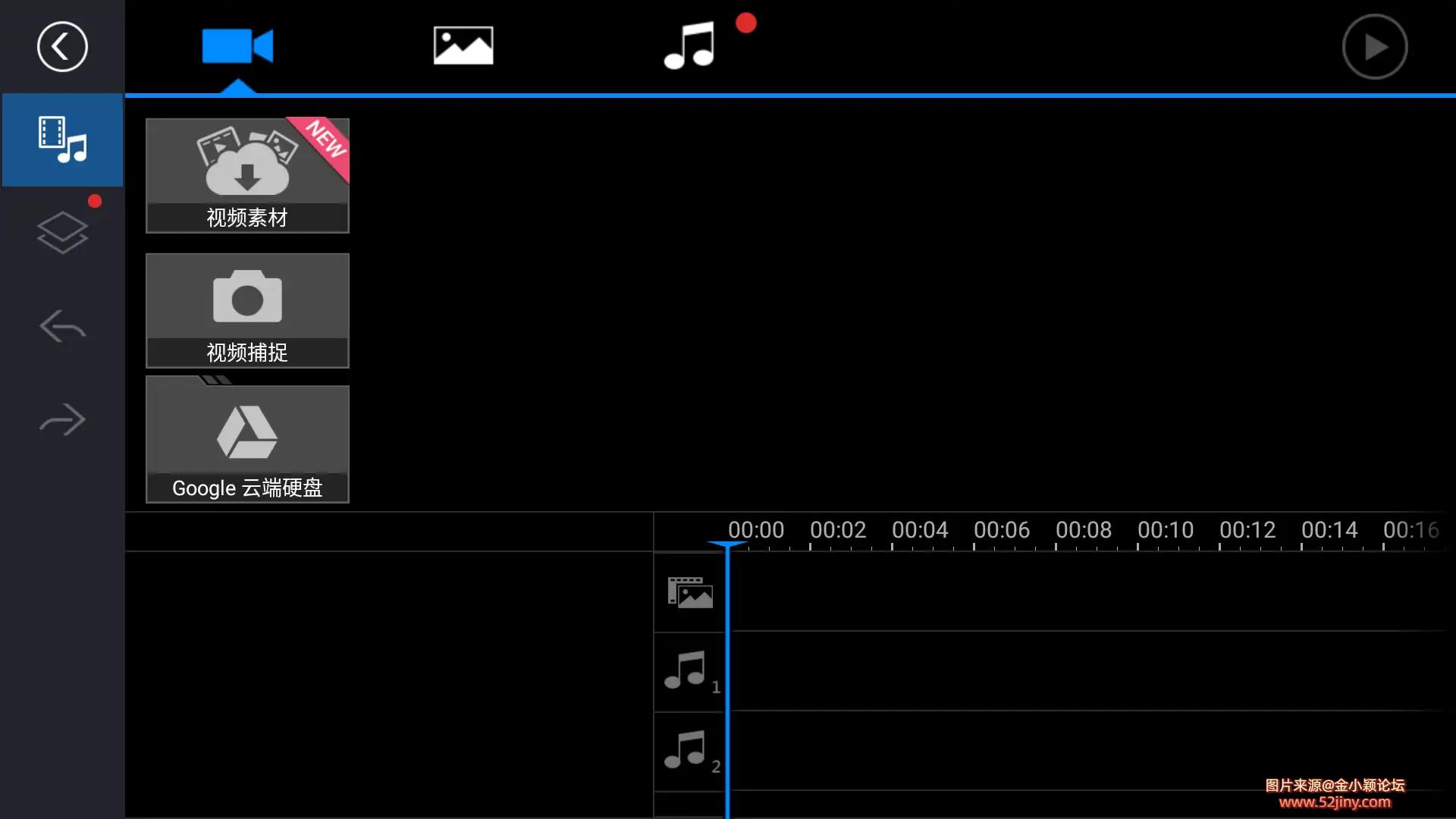Viewport: 1456px width, 819px height.
Task: Undo the last edit
Action: click(62, 326)
